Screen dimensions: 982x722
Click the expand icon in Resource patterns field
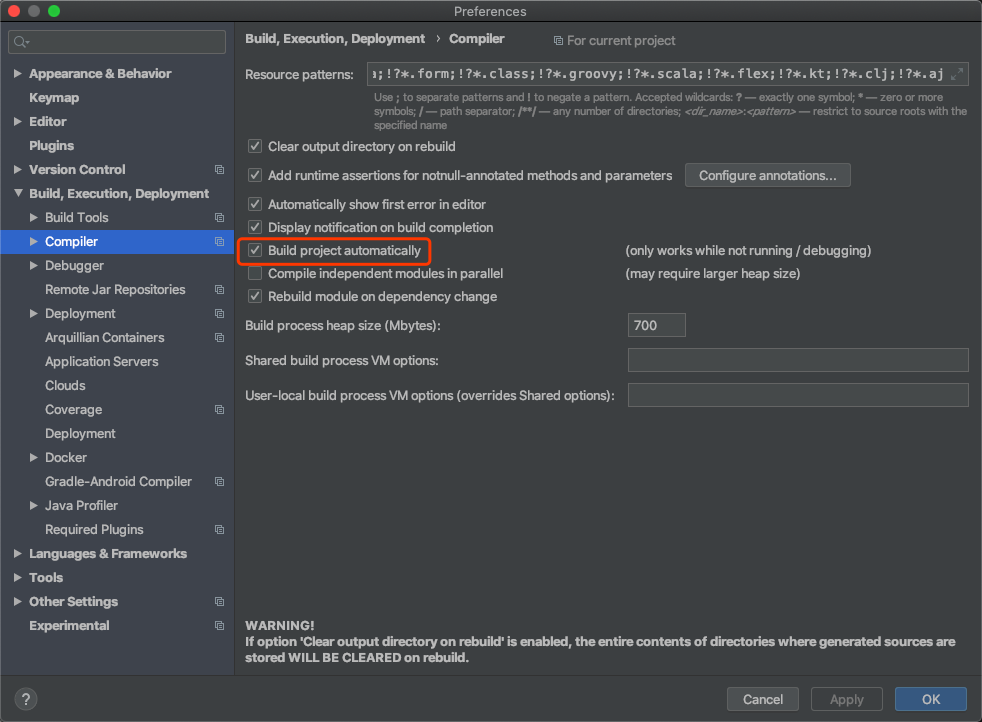[x=956, y=74]
